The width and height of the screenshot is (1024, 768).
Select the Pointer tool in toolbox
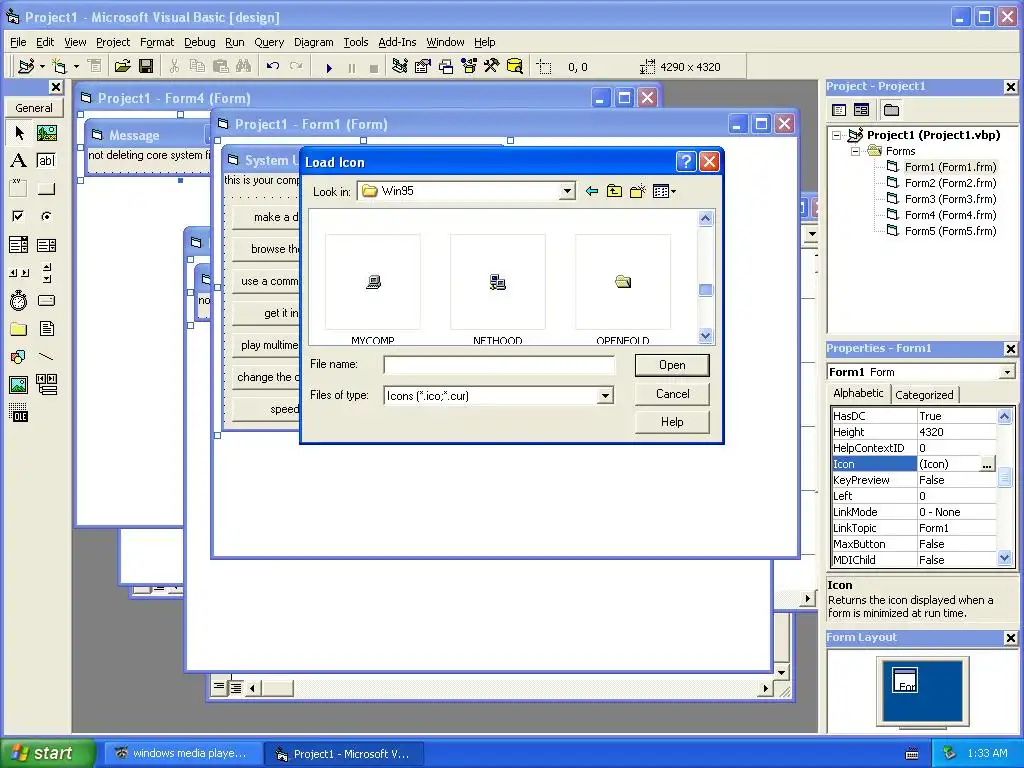point(19,133)
